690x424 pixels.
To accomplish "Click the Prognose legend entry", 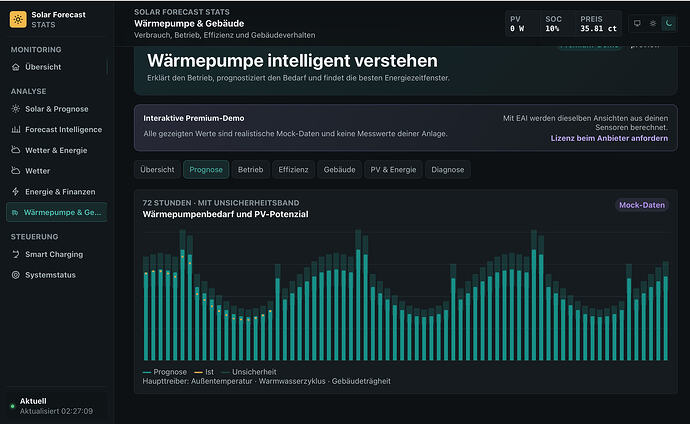I will [x=165, y=372].
